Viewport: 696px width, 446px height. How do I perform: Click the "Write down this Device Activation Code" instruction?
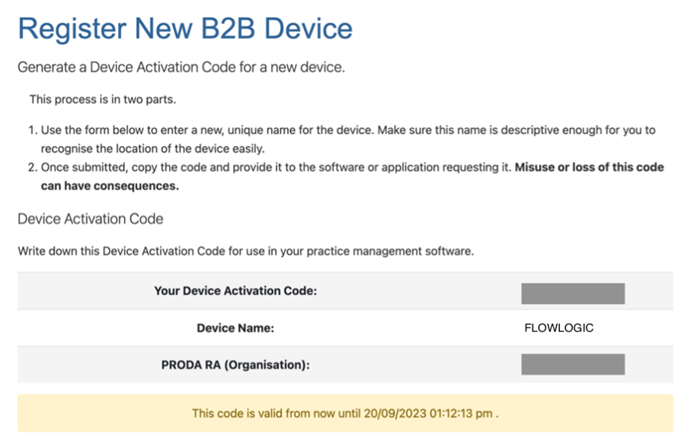[245, 250]
